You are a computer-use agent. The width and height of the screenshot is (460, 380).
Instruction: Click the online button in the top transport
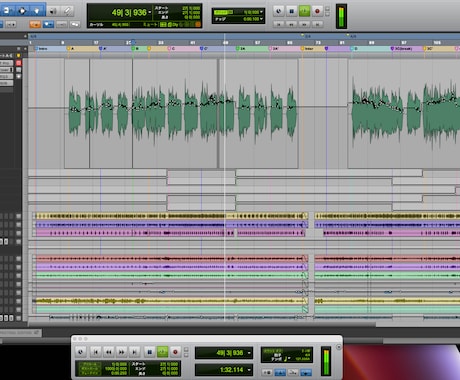[279, 11]
